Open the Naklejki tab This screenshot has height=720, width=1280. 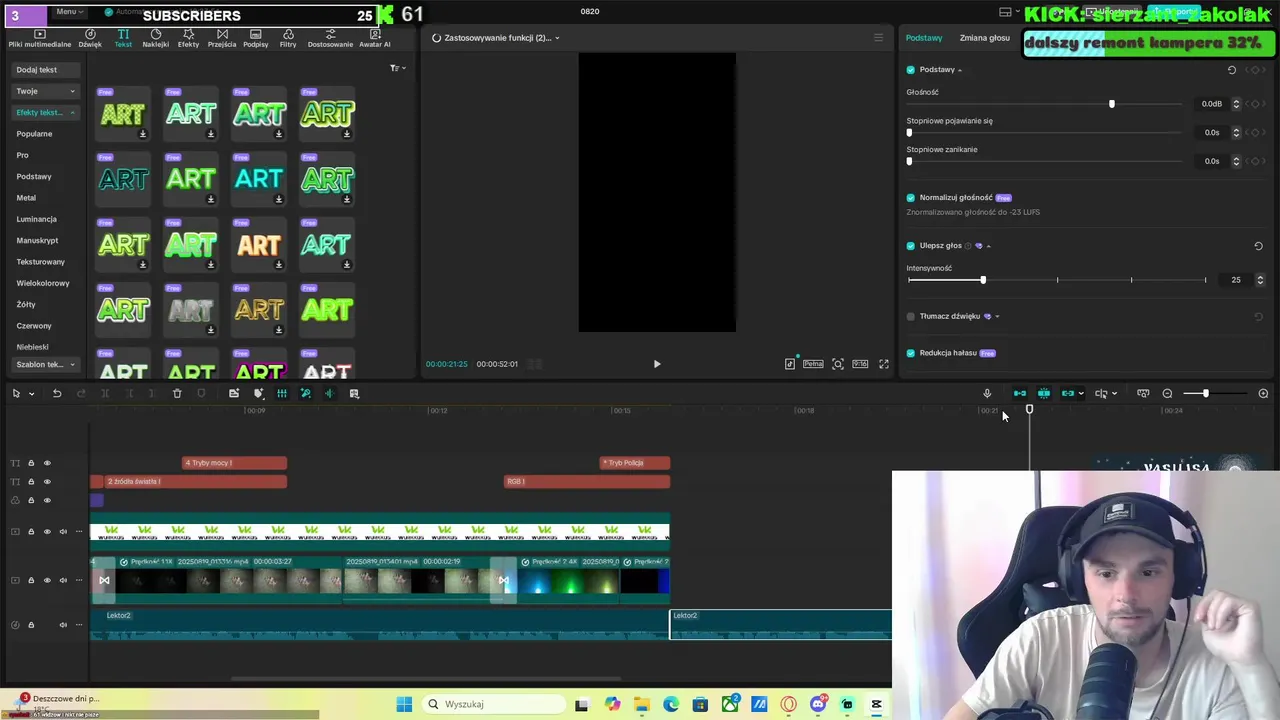pyautogui.click(x=155, y=38)
